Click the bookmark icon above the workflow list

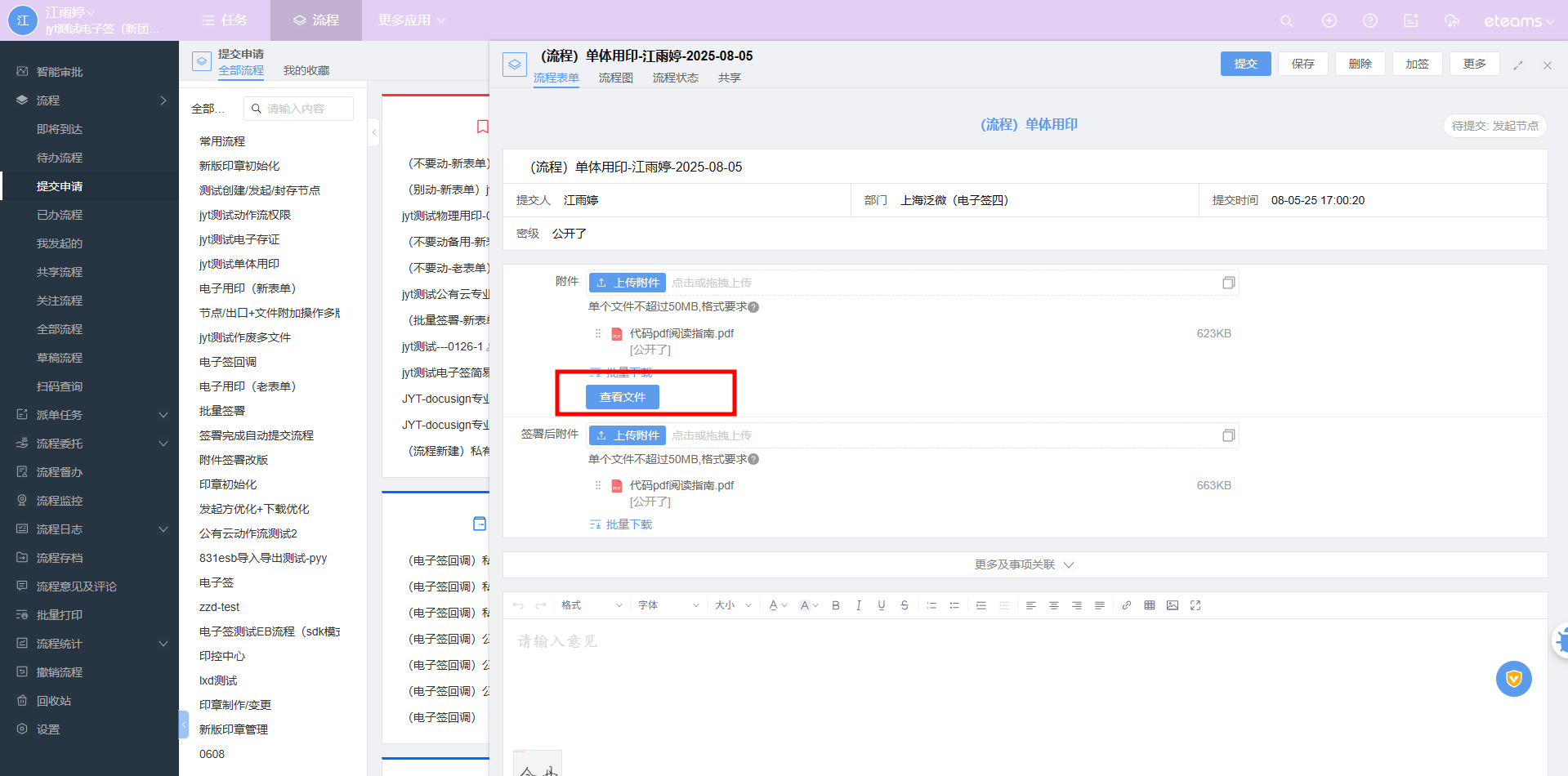click(482, 127)
